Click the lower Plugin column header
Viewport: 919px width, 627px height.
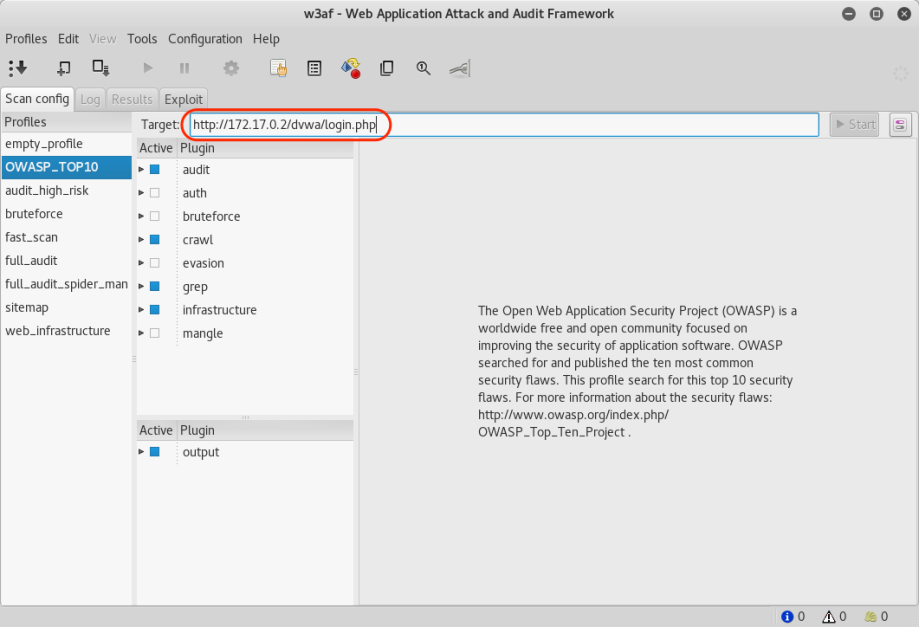pos(265,430)
